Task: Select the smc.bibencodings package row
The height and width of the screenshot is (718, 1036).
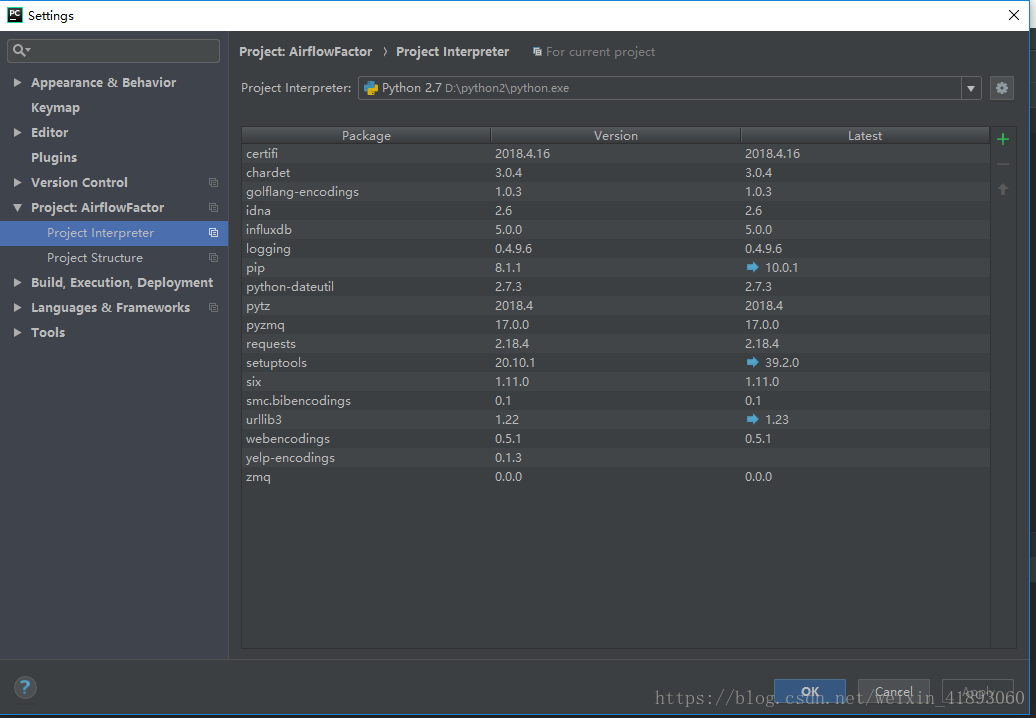Action: pyautogui.click(x=616, y=401)
